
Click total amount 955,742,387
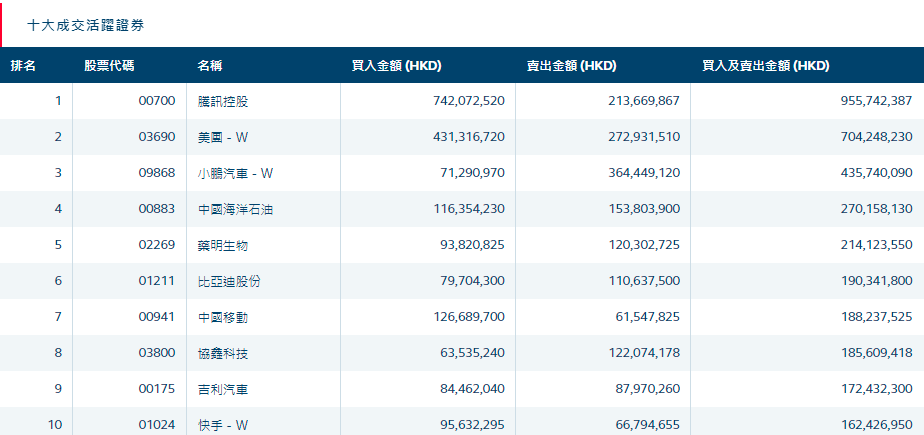[x=876, y=101]
